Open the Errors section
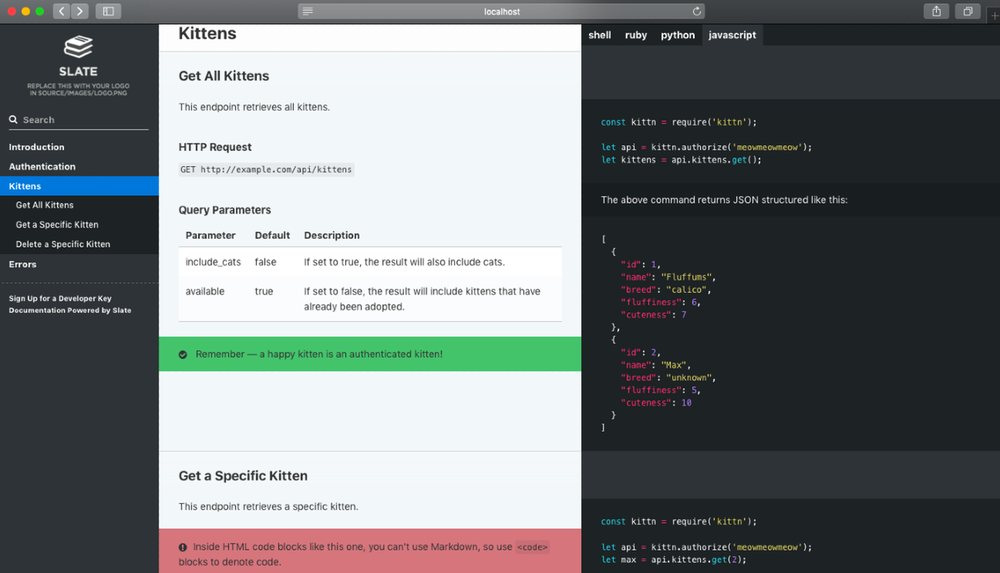 23,264
